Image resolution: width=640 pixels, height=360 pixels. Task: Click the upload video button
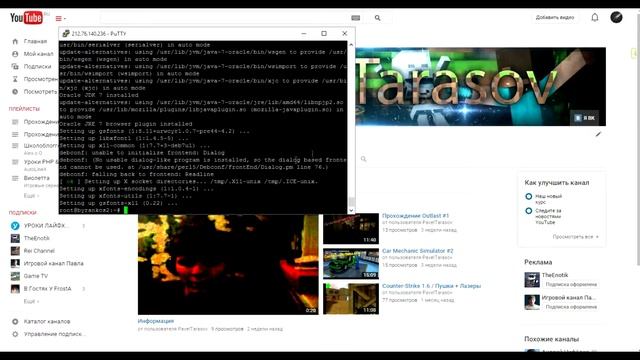[x=555, y=18]
